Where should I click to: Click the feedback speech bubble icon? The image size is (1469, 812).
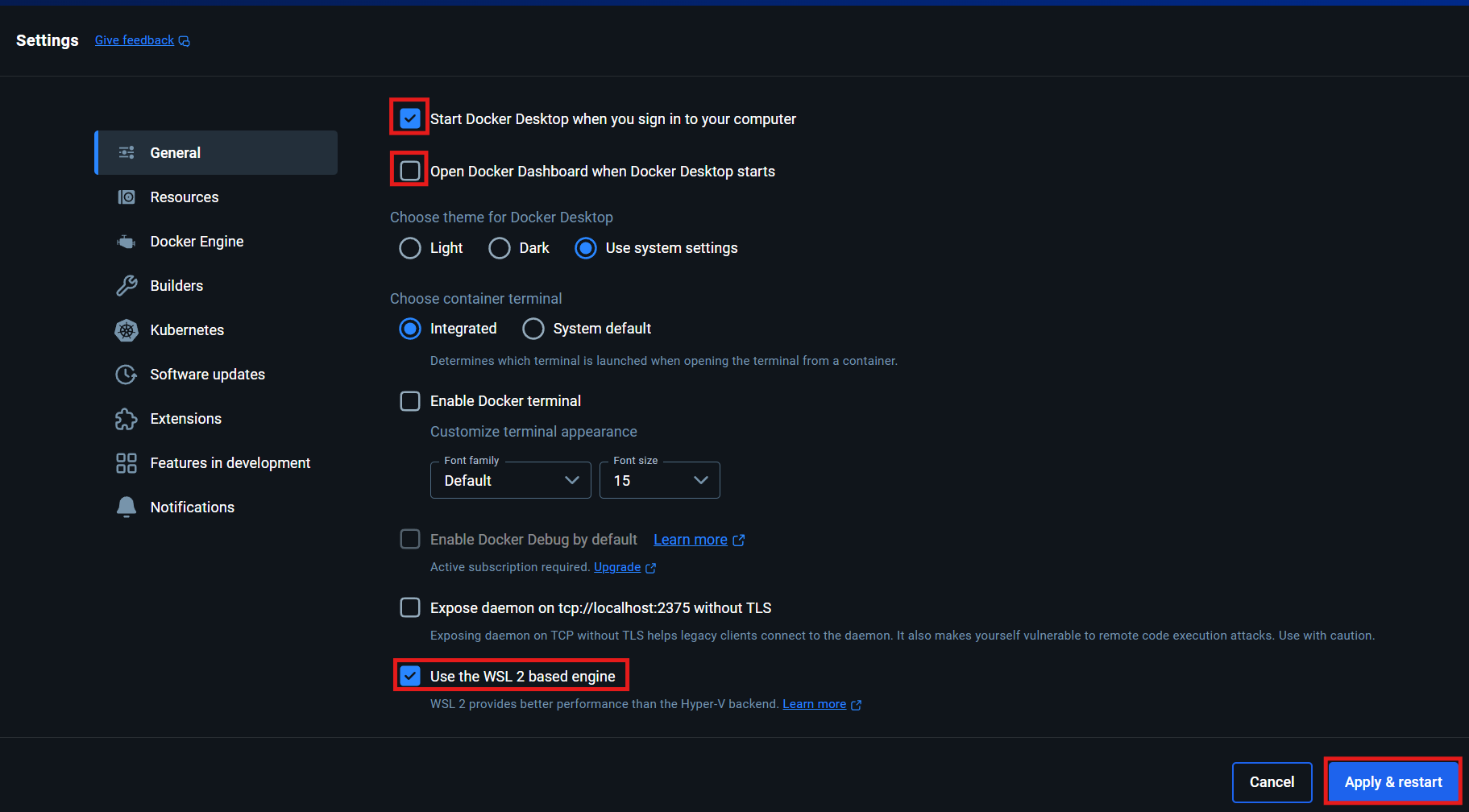coord(185,41)
